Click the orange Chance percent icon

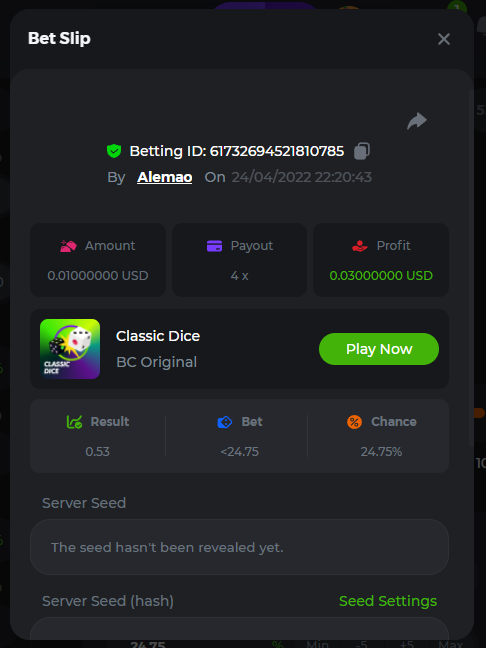354,422
